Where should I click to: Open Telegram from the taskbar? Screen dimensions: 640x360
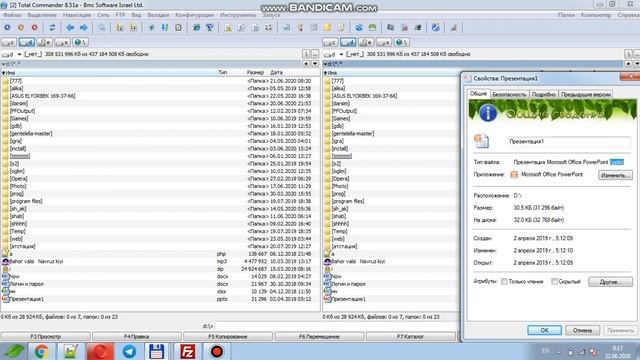click(129, 351)
